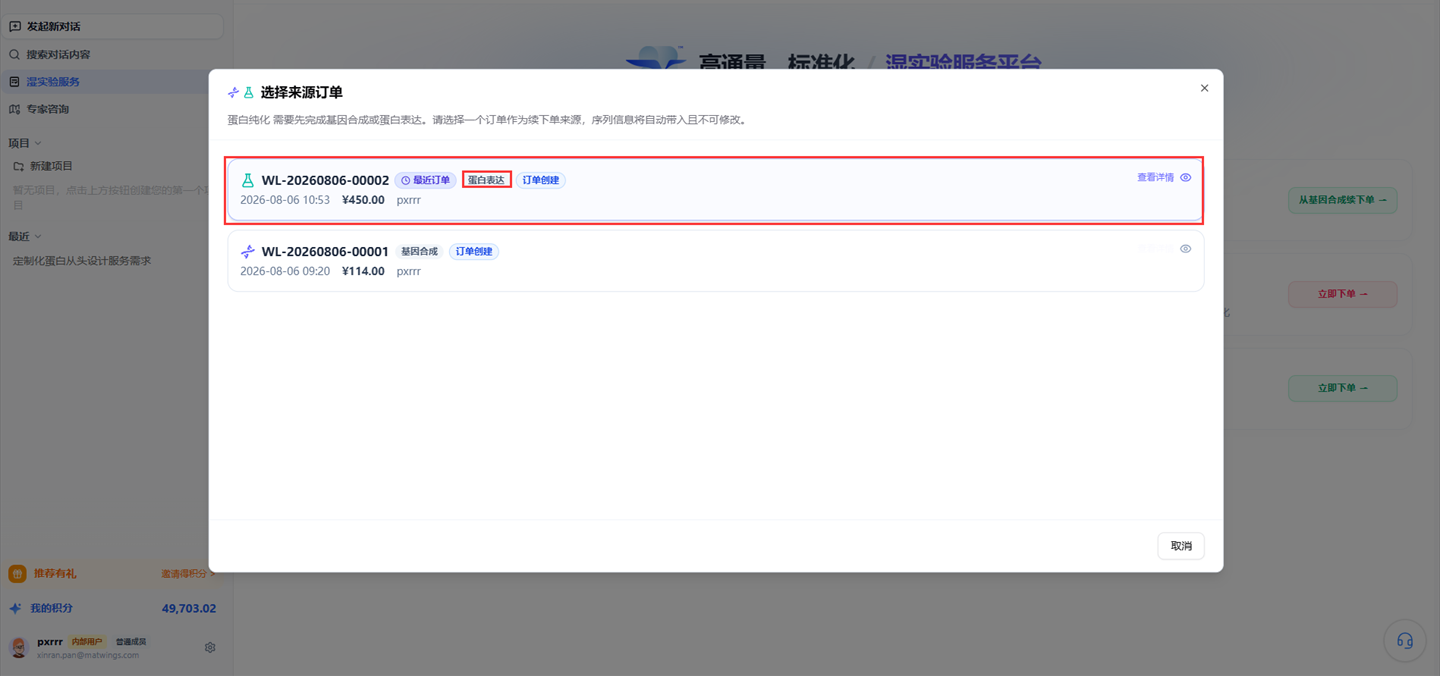This screenshot has height=676, width=1440.
Task: Open 查看详情 for the first order
Action: pyautogui.click(x=1155, y=178)
